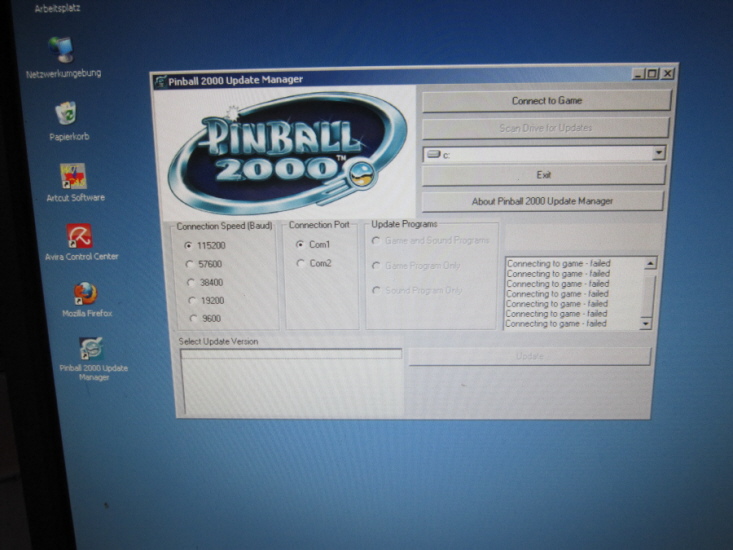Close the Pinball 2000 Update Manager window
733x550 pixels.
coord(668,74)
